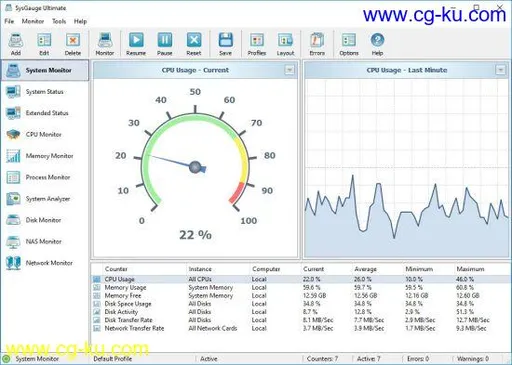Viewport: 512px width, 365px height.
Task: Open the Process Monitor view
Action: [x=45, y=177]
